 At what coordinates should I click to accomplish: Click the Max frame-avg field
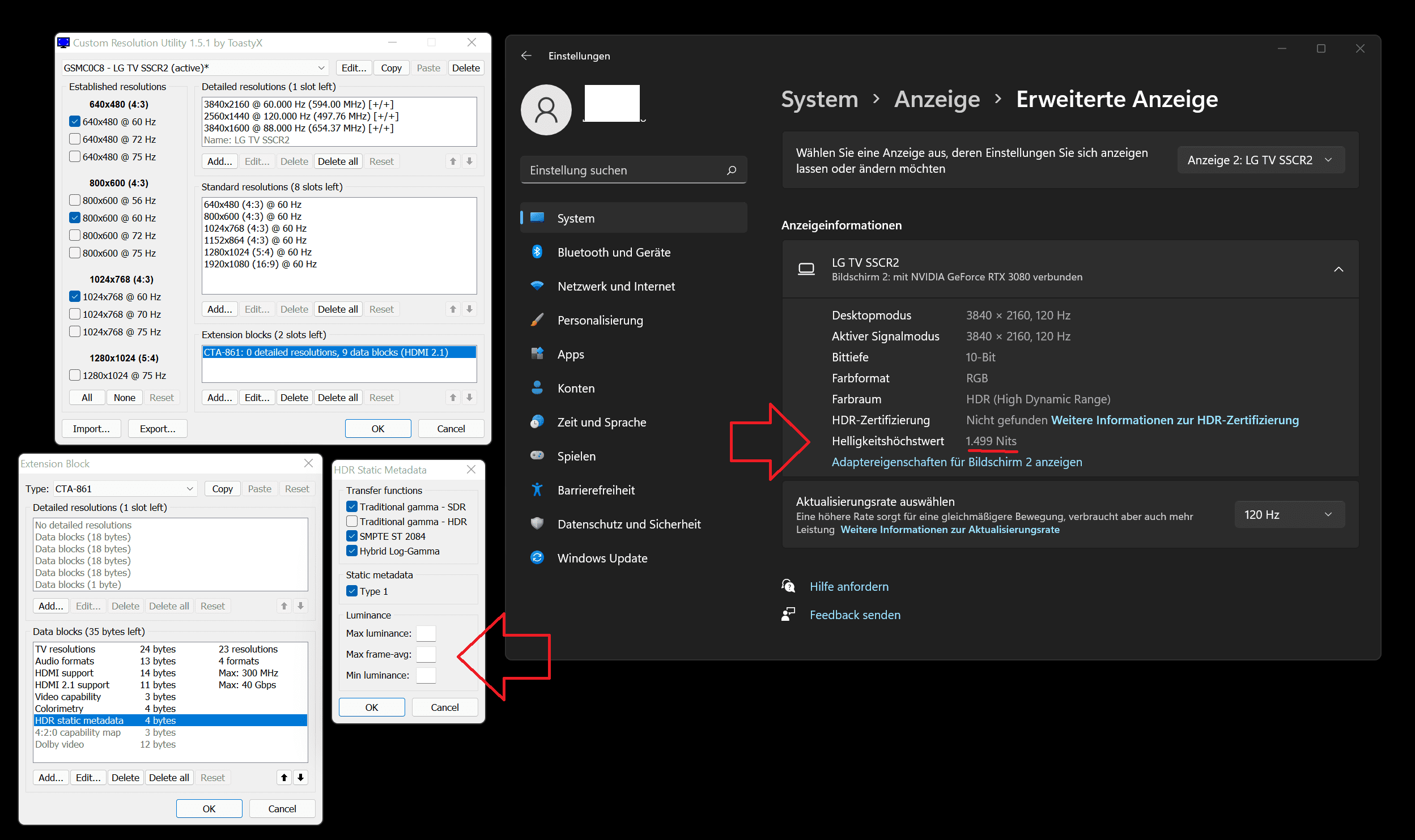click(x=426, y=654)
